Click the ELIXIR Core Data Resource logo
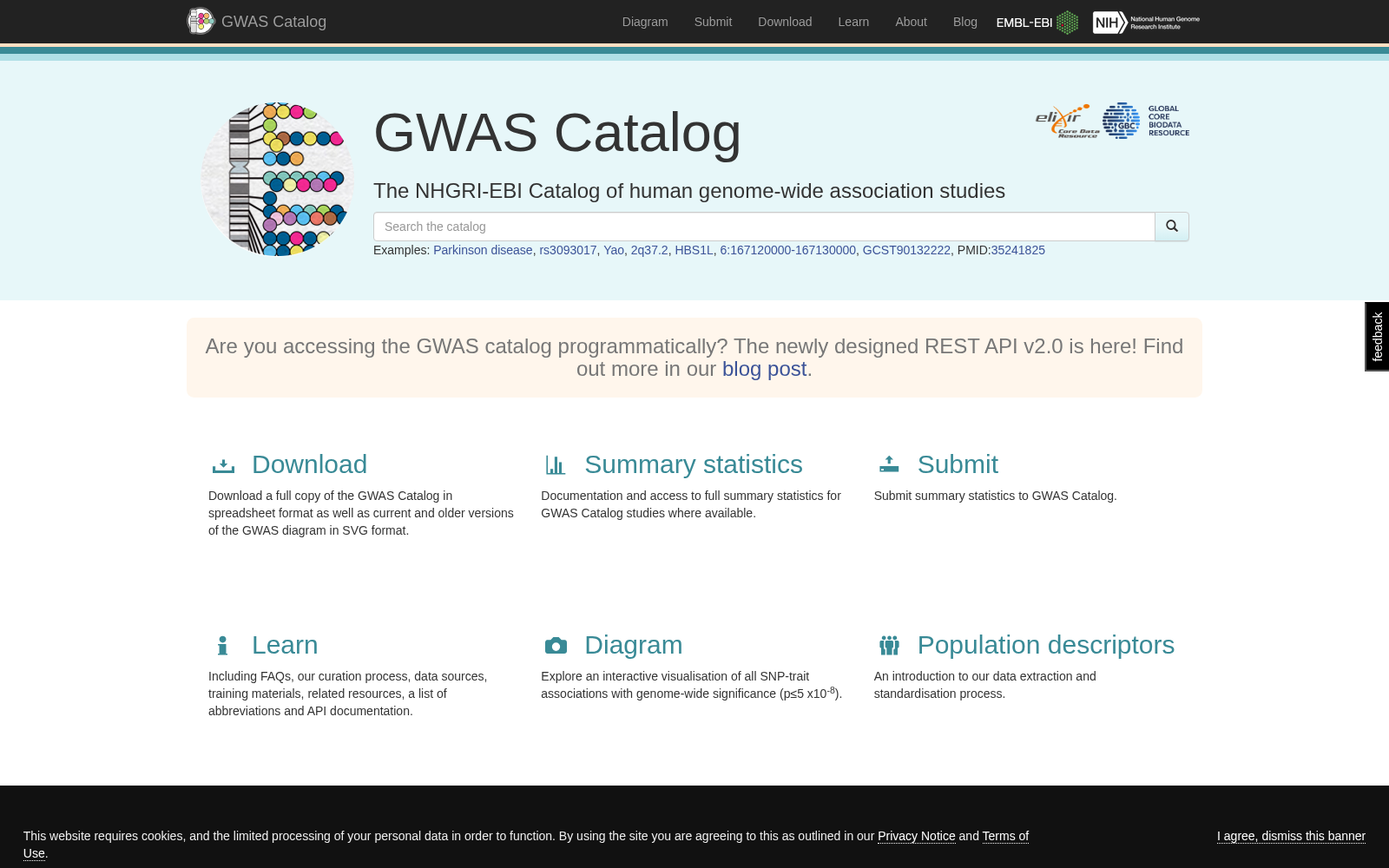 (1067, 121)
